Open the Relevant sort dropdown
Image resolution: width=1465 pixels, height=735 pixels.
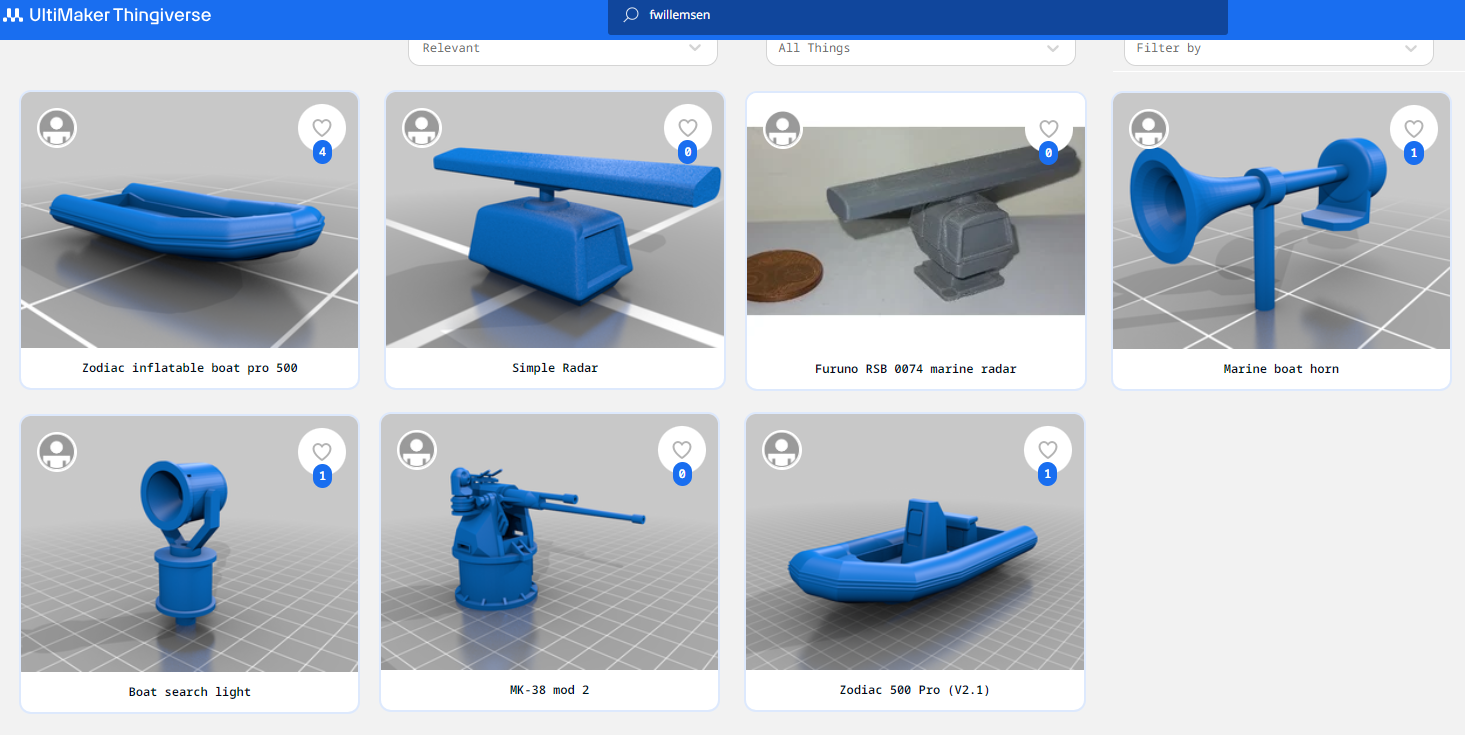563,48
